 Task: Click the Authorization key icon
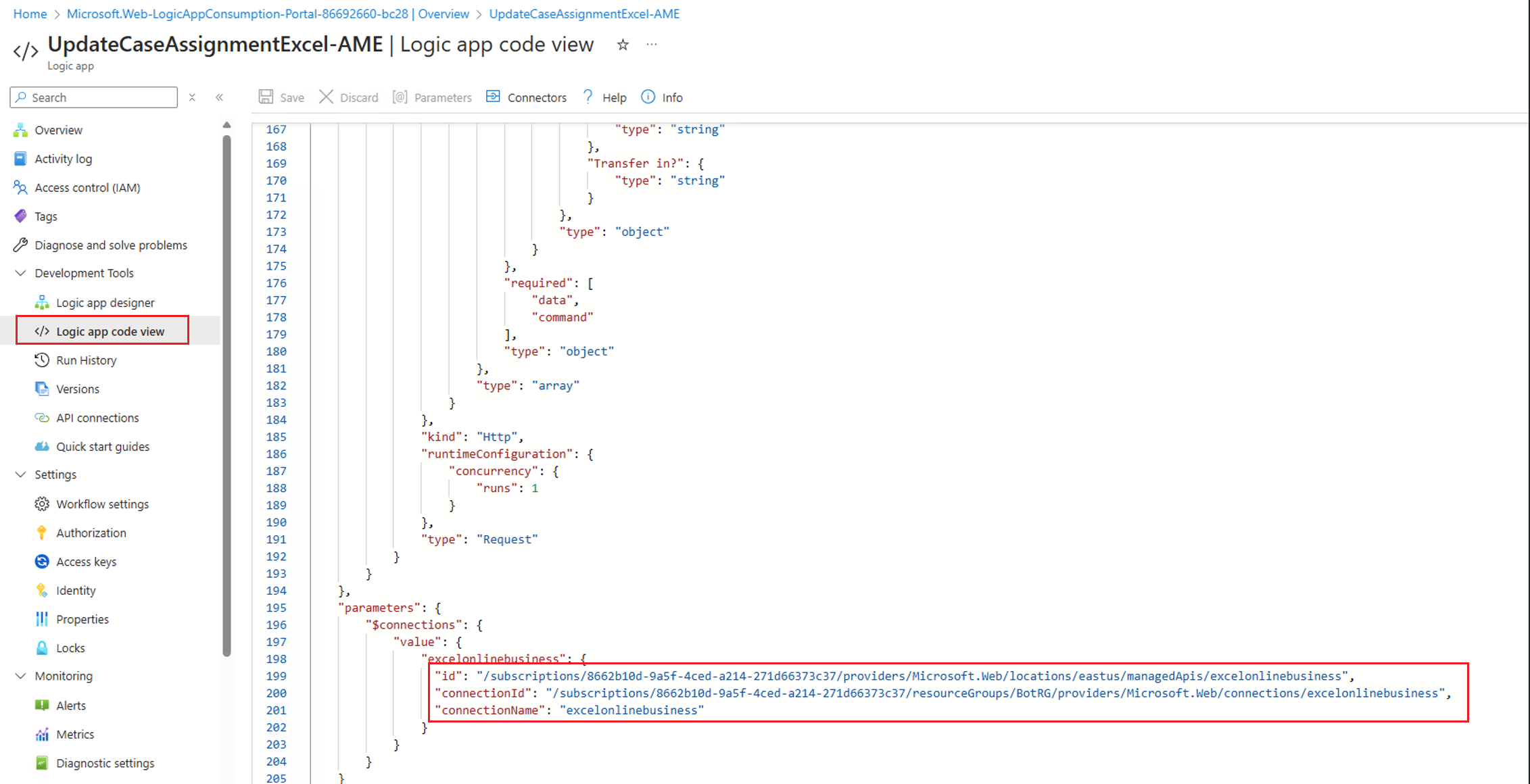42,533
